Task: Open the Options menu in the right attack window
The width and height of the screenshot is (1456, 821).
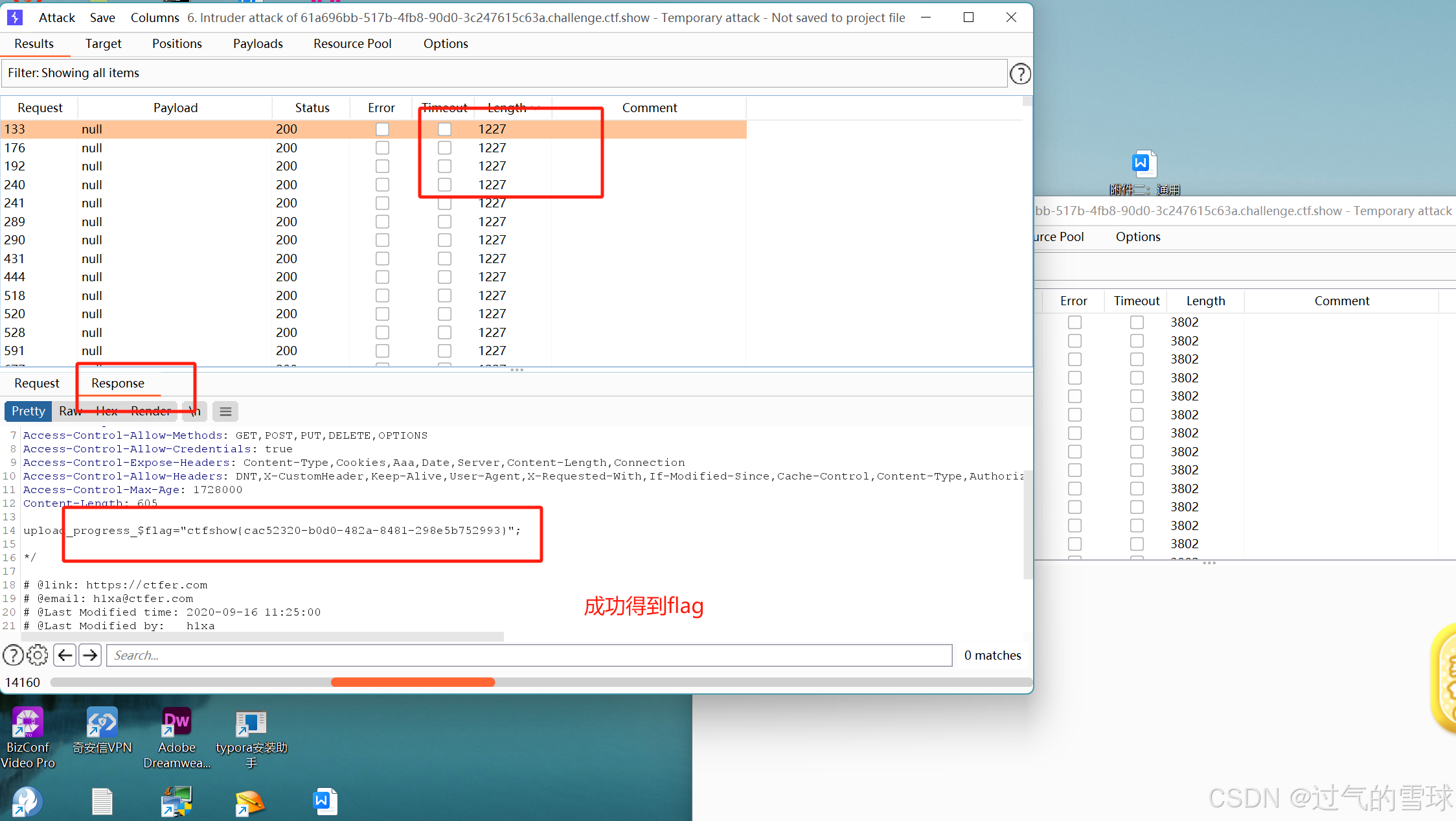Action: (x=1137, y=237)
